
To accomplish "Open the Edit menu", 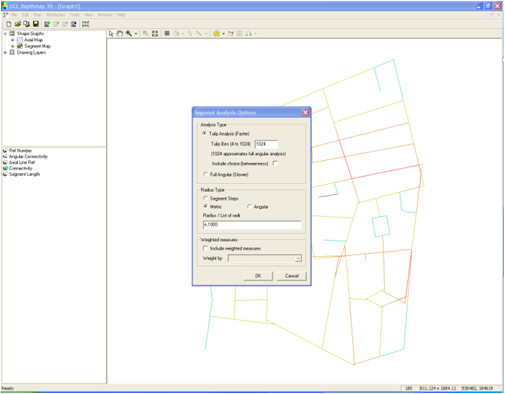I will (x=25, y=15).
